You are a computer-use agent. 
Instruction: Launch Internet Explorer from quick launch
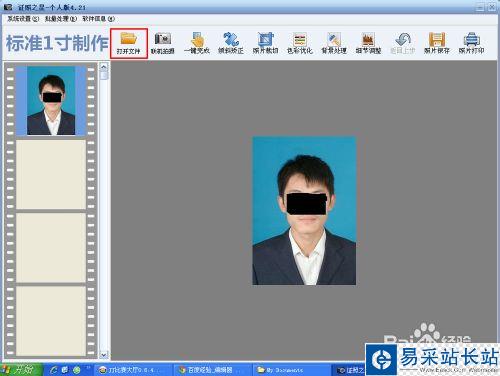tap(54, 370)
